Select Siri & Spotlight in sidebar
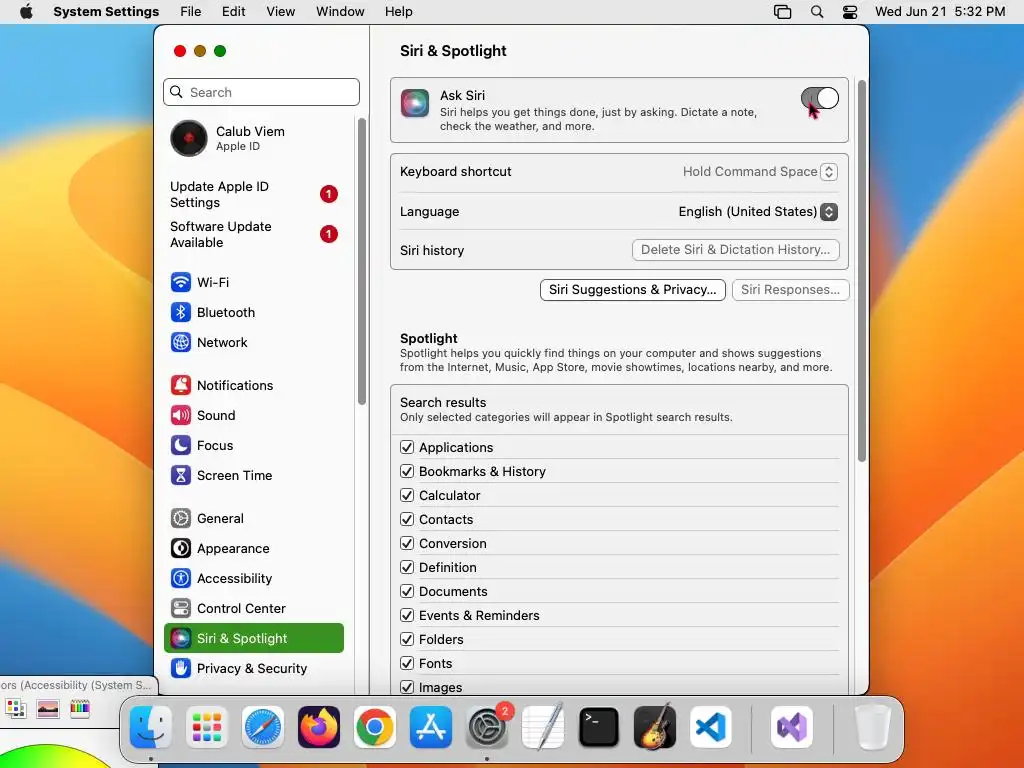This screenshot has height=768, width=1024. [254, 639]
